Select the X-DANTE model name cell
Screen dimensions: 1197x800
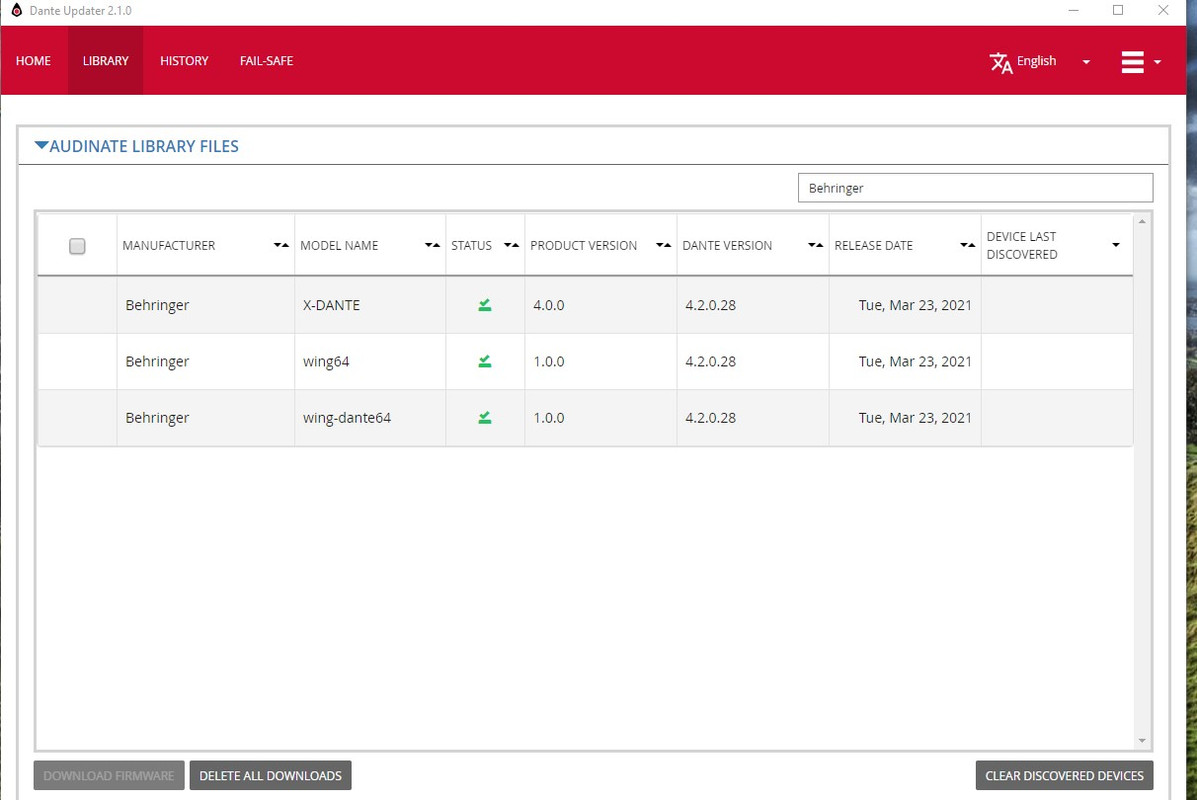(370, 305)
